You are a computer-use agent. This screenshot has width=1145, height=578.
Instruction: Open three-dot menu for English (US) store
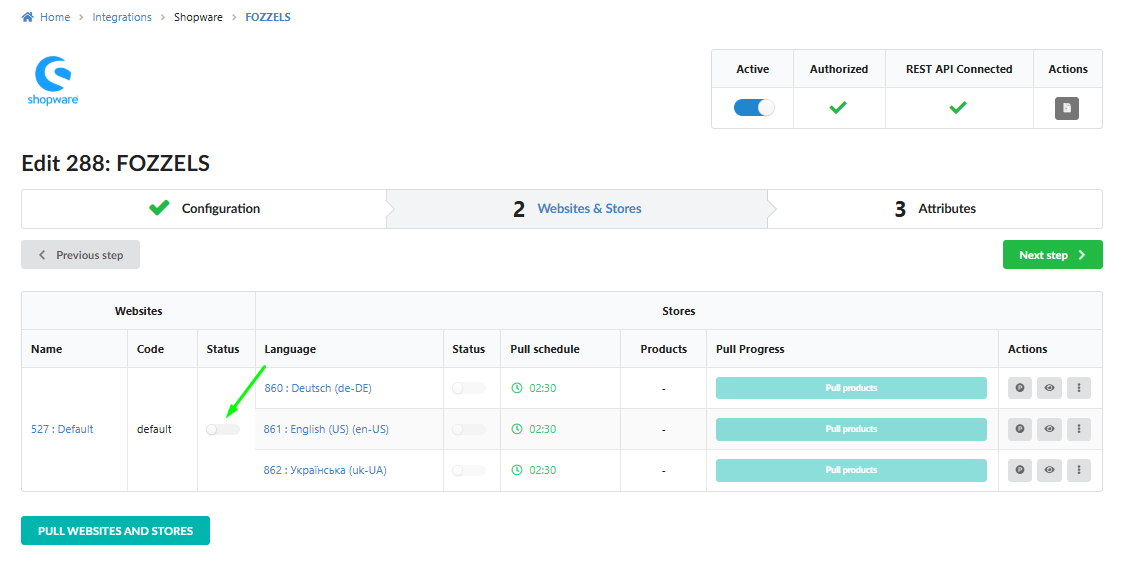[1078, 429]
